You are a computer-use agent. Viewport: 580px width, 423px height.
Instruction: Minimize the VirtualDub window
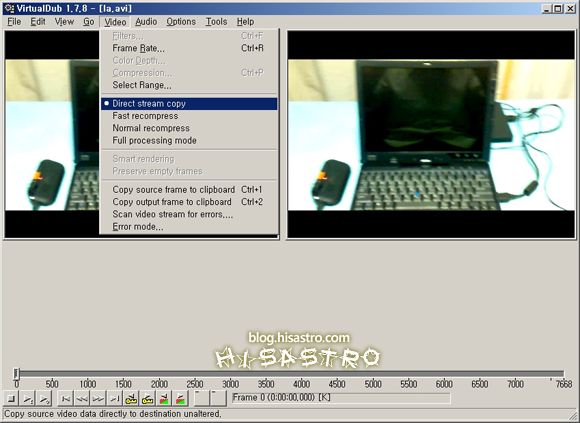[546, 9]
